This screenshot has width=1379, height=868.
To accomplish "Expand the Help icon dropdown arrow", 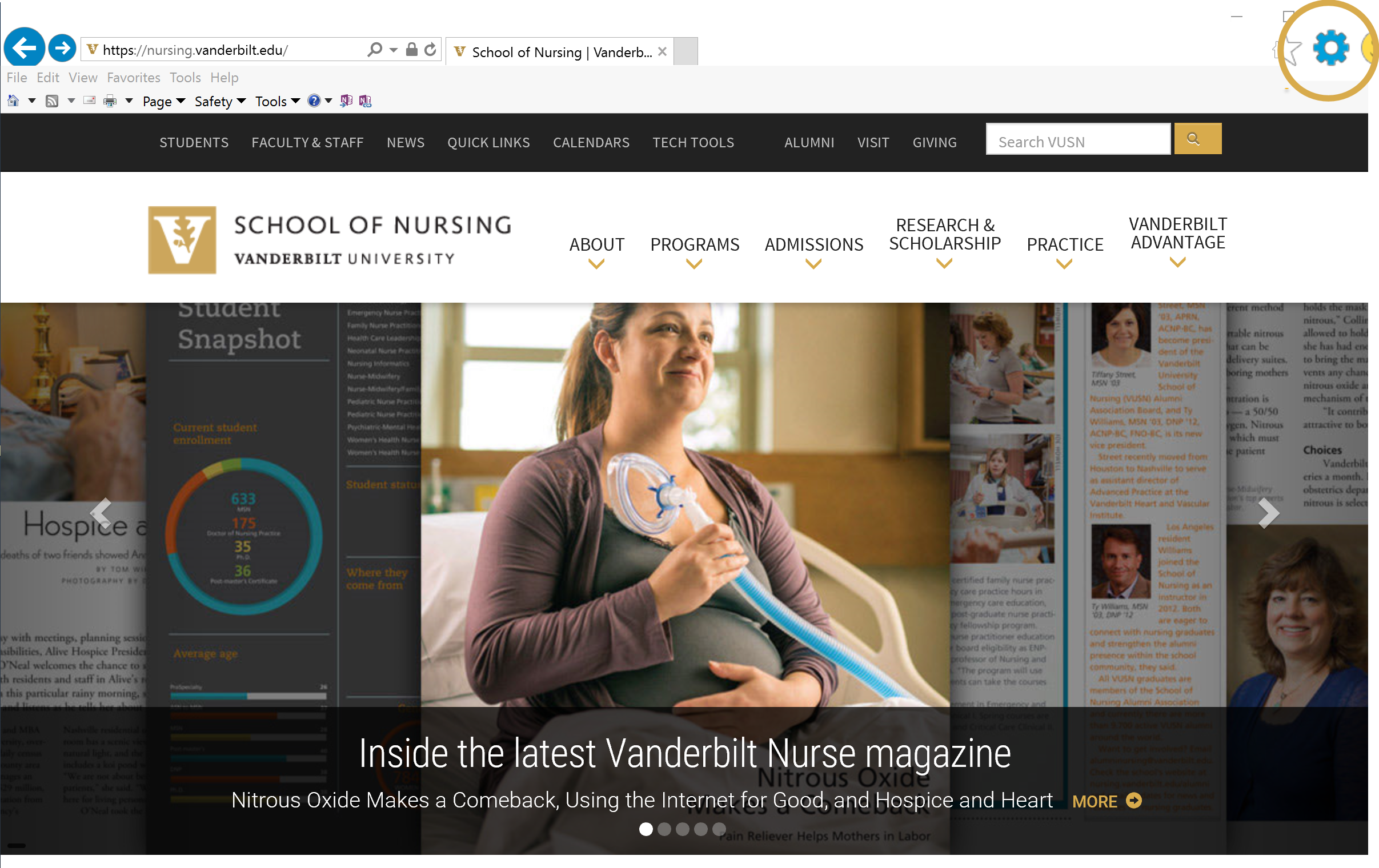I will point(328,101).
